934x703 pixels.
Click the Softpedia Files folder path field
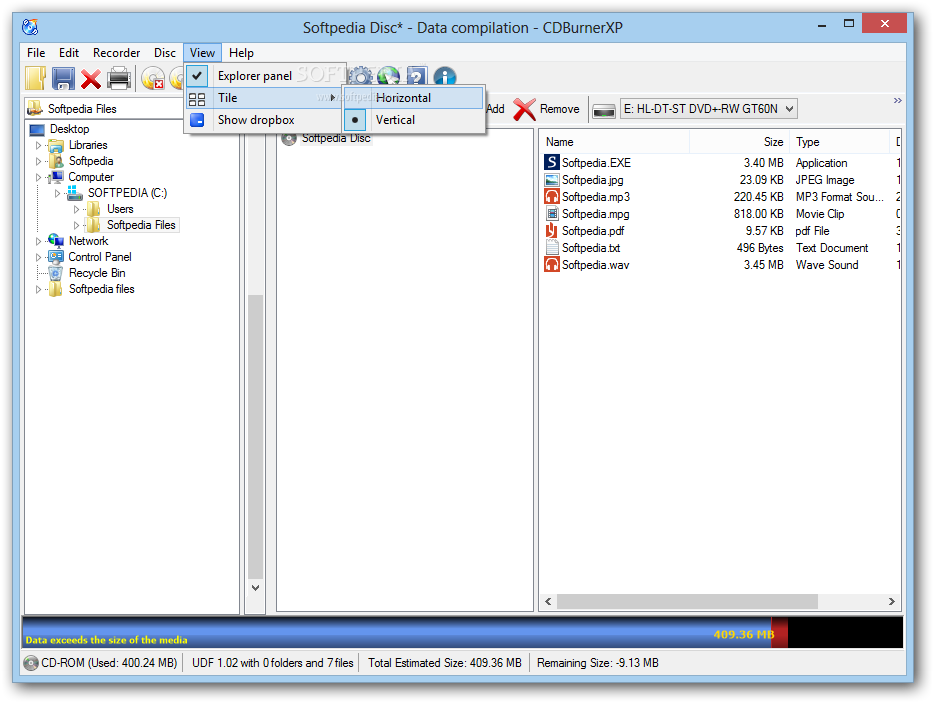pyautogui.click(x=105, y=108)
